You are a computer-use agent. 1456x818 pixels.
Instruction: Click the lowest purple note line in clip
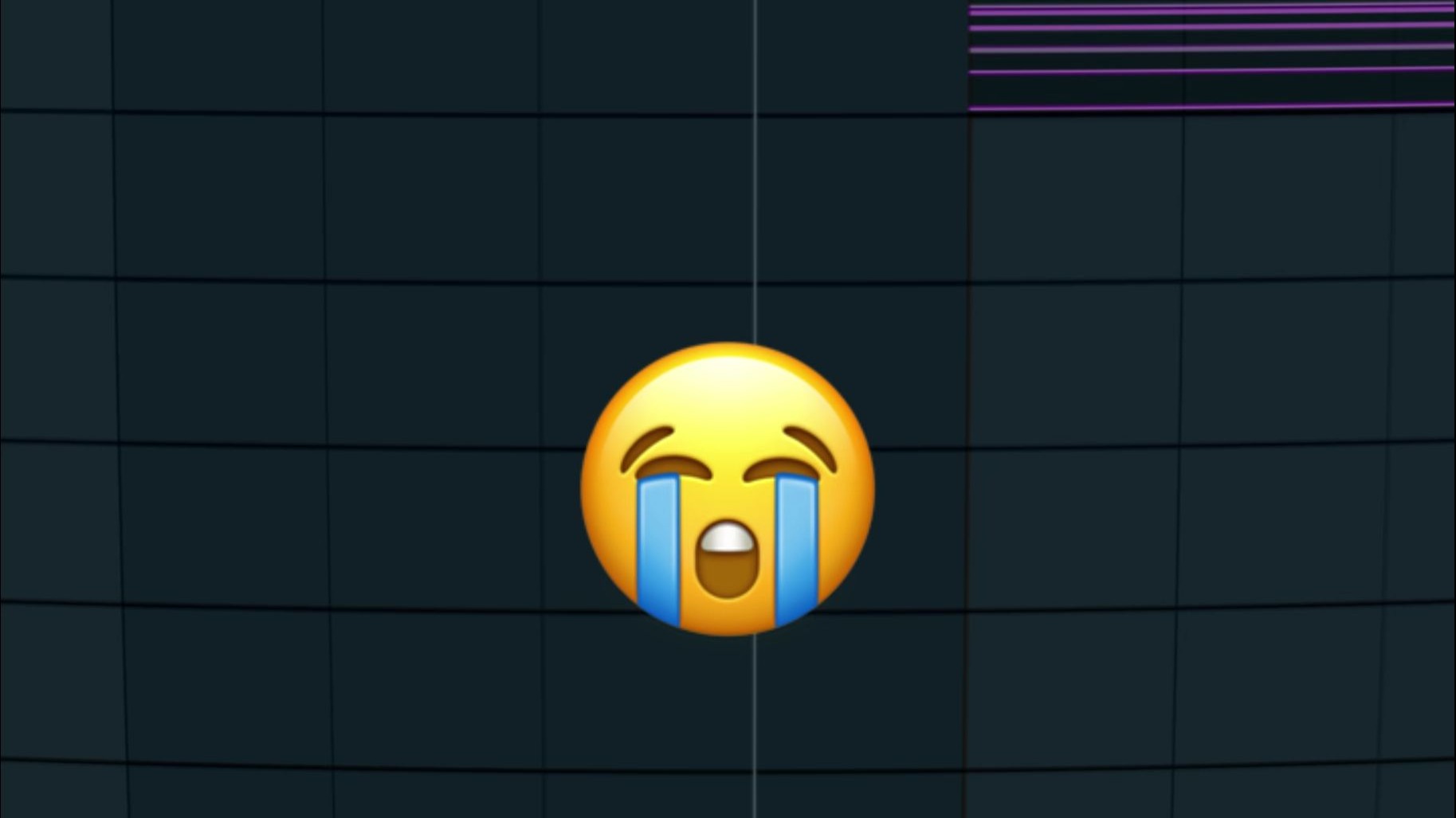(x=1211, y=106)
